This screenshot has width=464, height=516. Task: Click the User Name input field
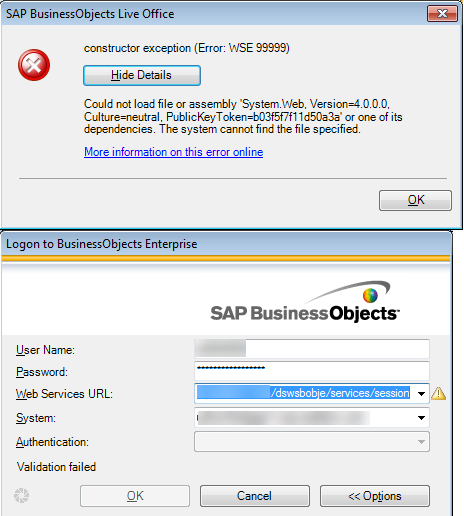click(x=312, y=349)
